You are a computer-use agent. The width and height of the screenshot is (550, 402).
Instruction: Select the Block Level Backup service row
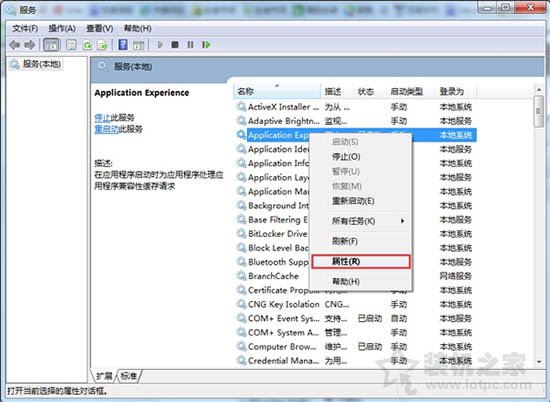pos(356,248)
